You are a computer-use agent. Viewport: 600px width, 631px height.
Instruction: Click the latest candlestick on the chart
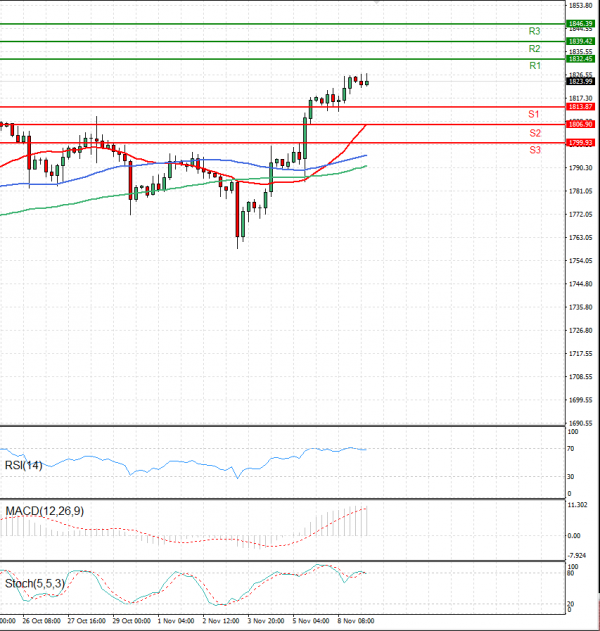(367, 82)
